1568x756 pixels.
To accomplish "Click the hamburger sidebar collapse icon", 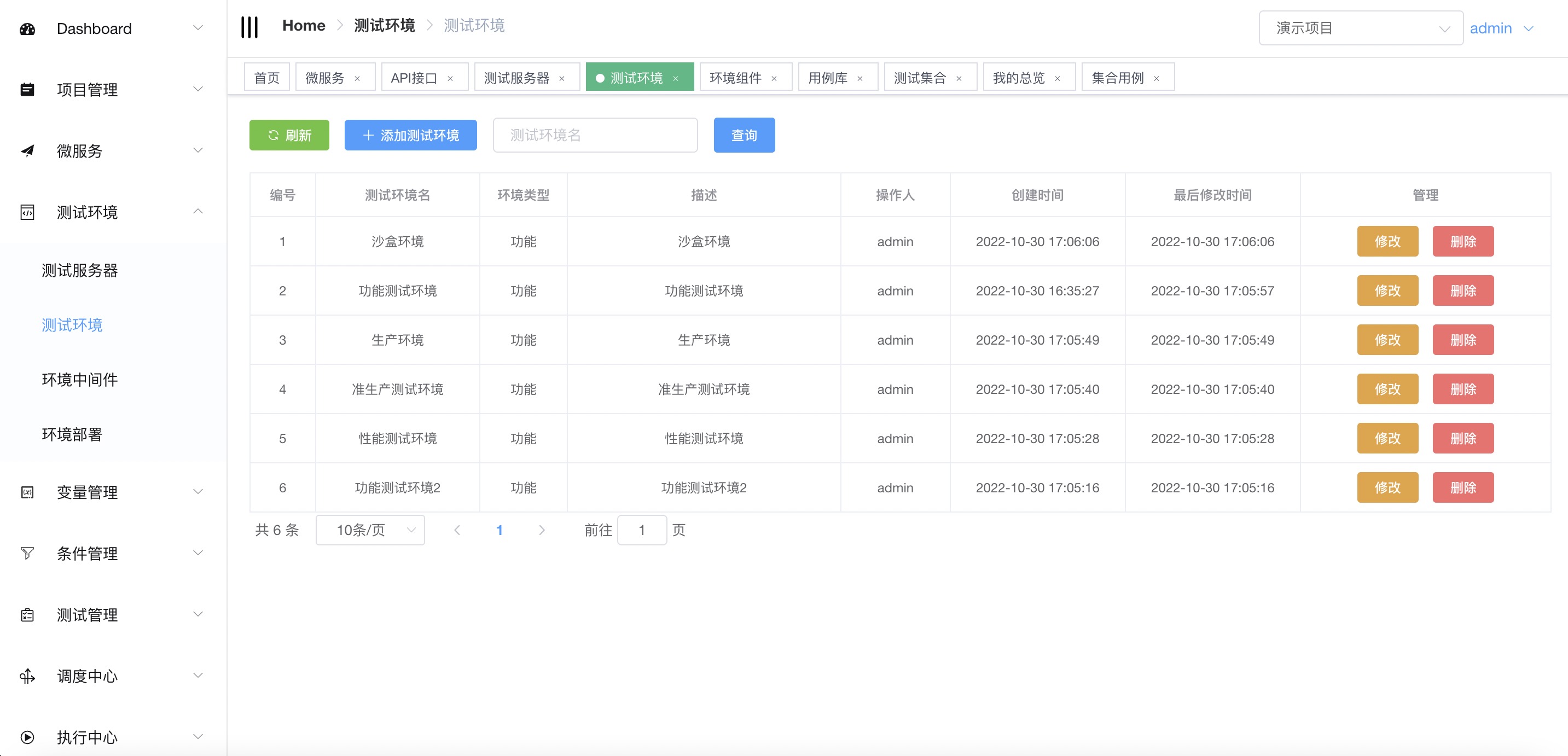I will [249, 27].
